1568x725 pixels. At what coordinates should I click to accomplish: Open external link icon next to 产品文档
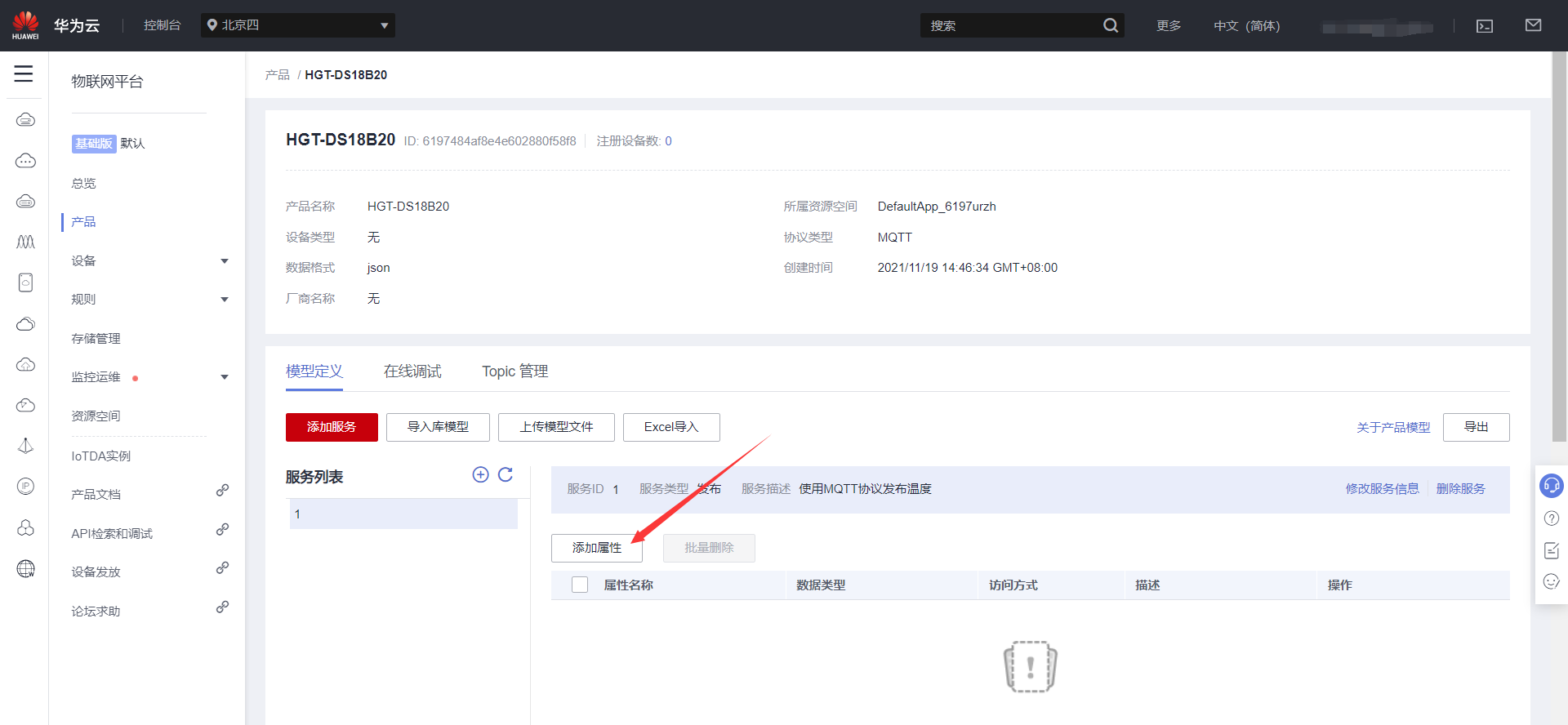coord(222,491)
